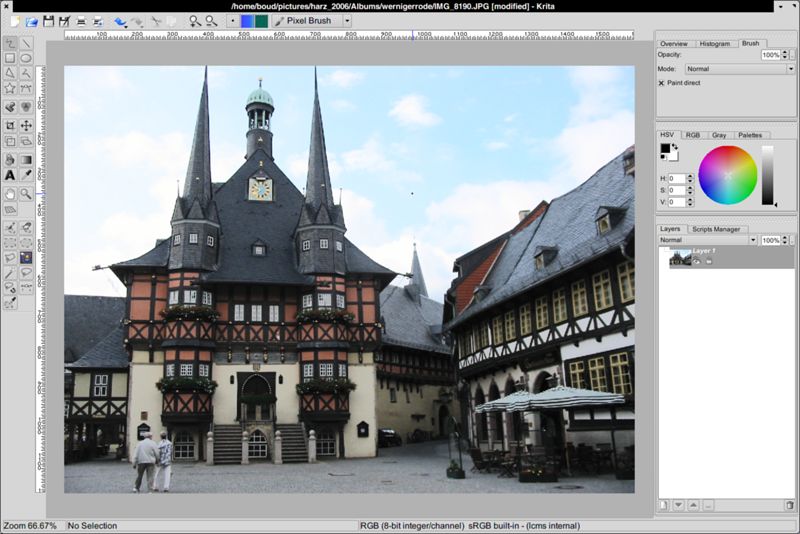Image resolution: width=800 pixels, height=534 pixels.
Task: Expand the Pixel Brush preset dropdown
Action: (x=347, y=20)
